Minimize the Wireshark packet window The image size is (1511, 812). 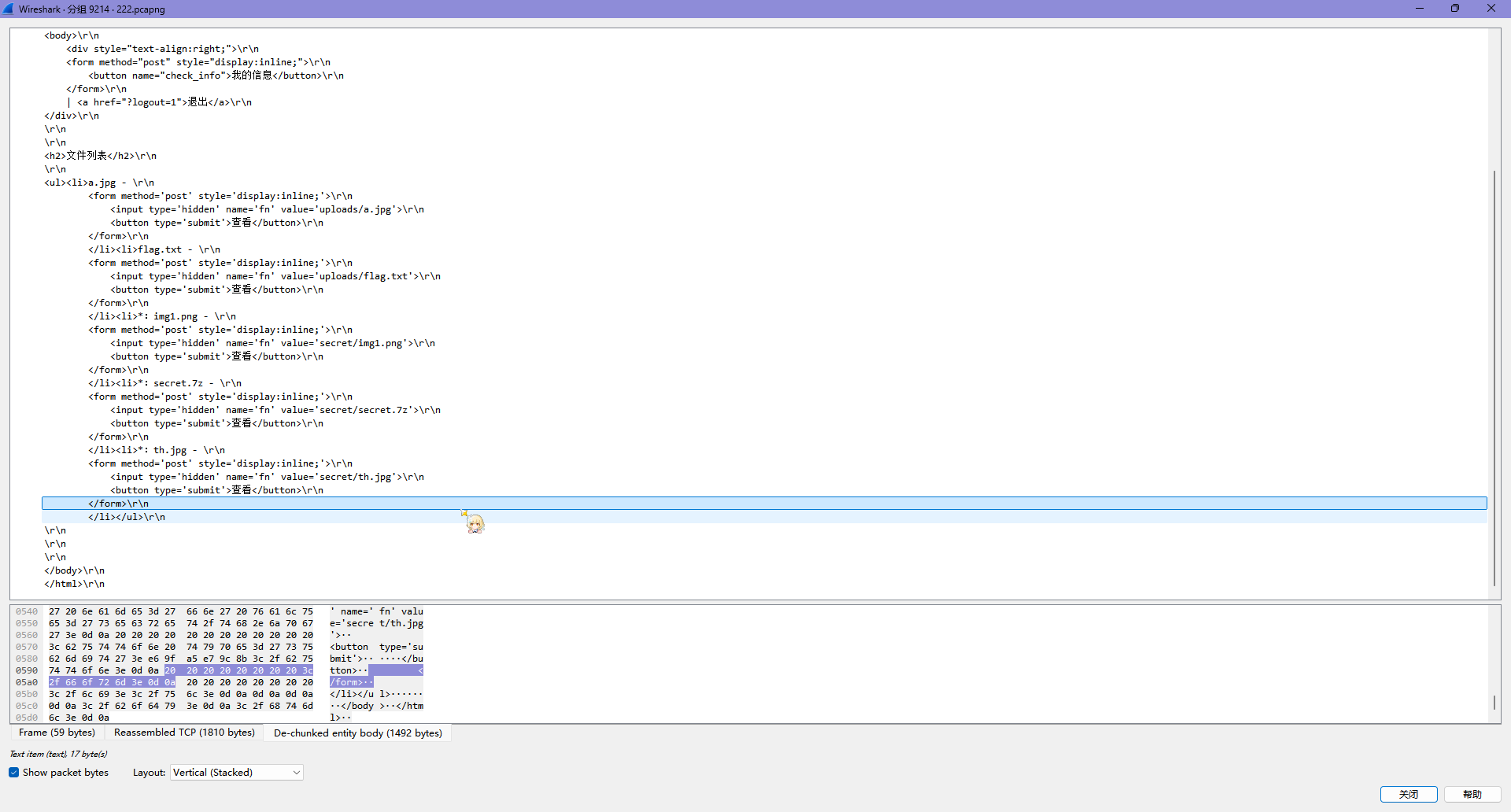tap(1419, 9)
